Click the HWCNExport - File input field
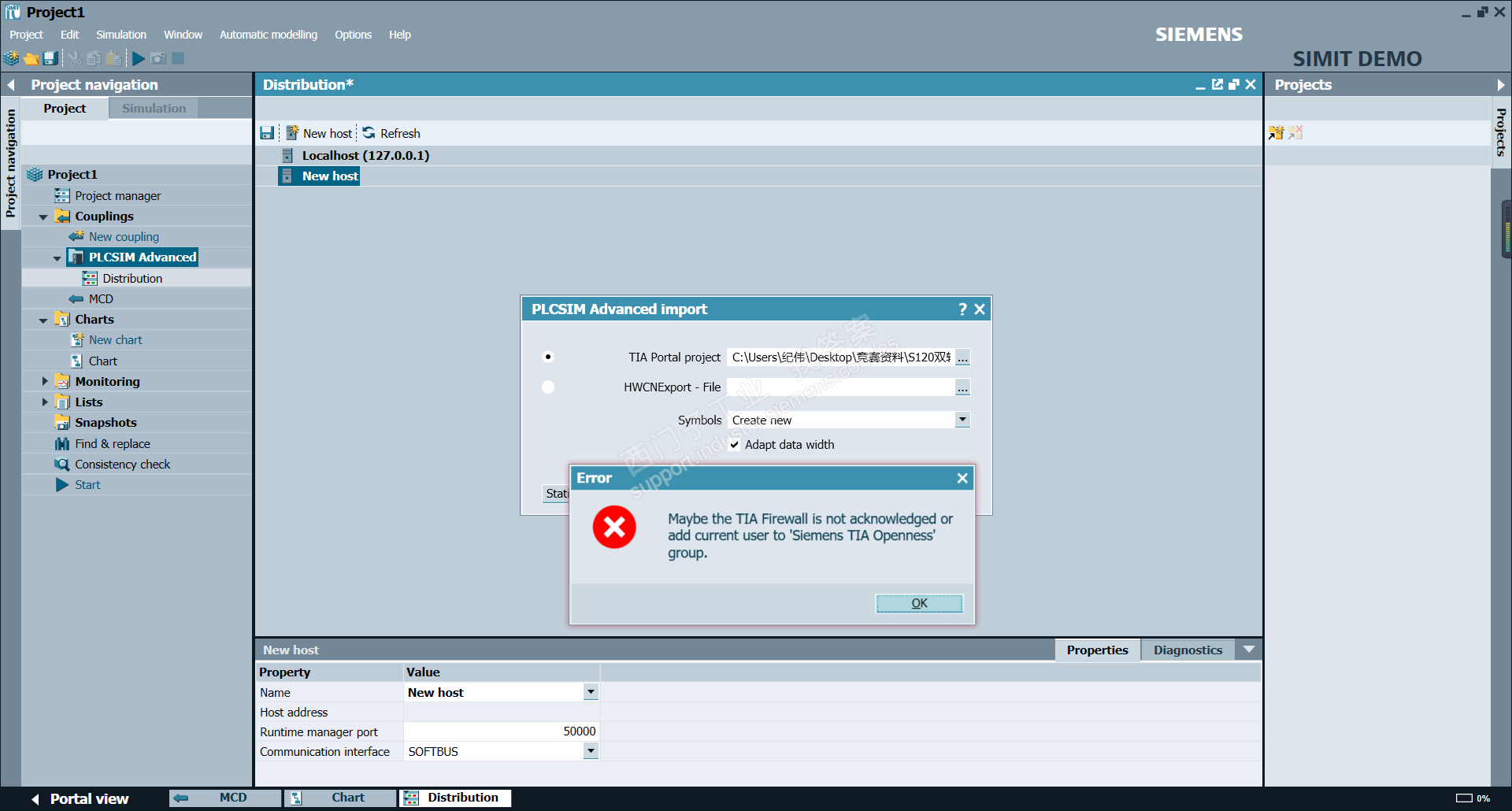 pos(840,387)
